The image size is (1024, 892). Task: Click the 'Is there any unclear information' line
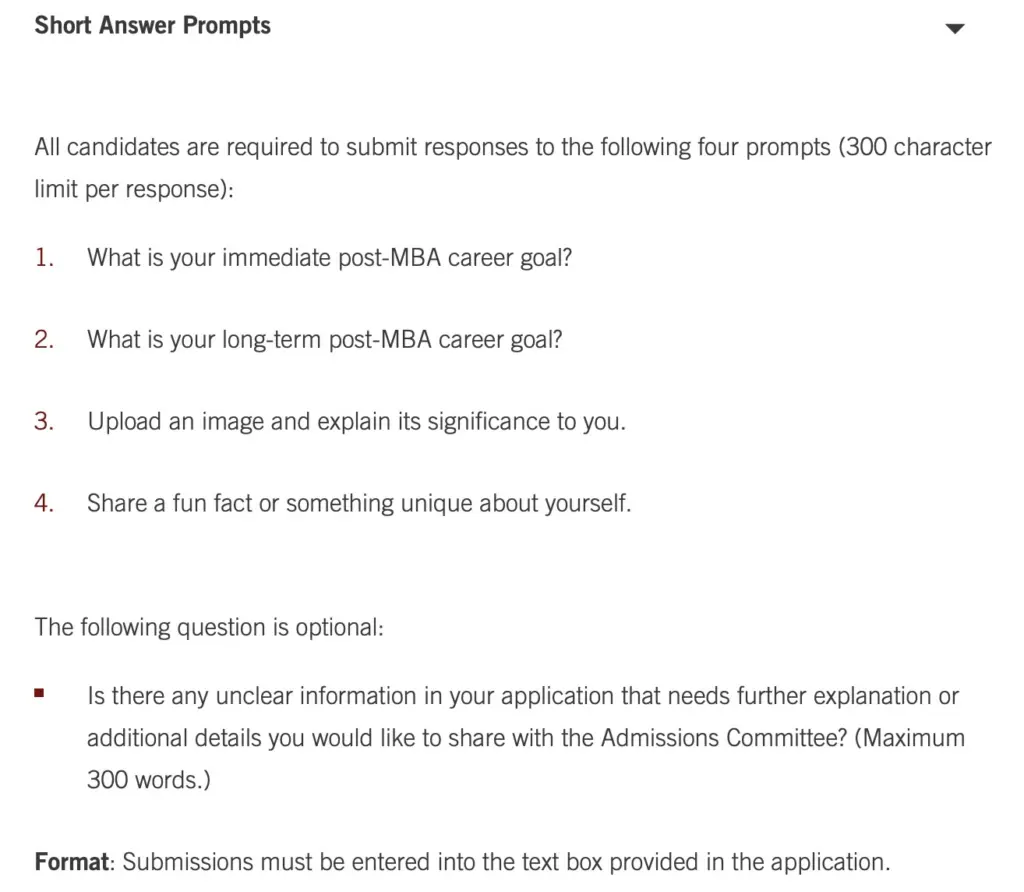(523, 696)
